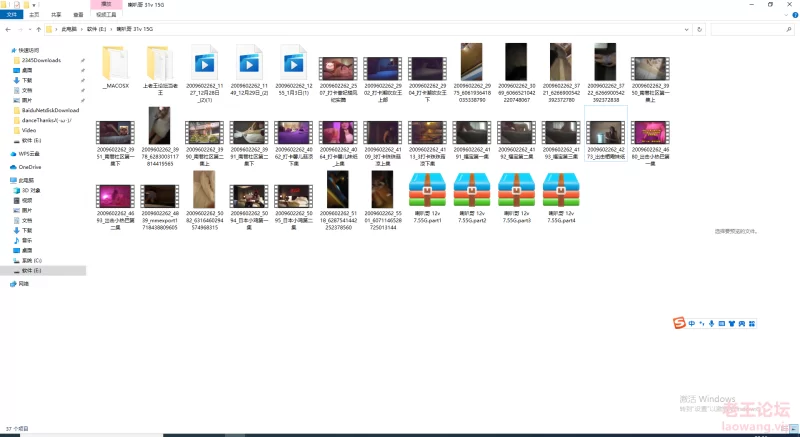Viewport: 800px width, 437px height.
Task: Select video thumbnail 2009602262_4191
Action: (x=472, y=140)
